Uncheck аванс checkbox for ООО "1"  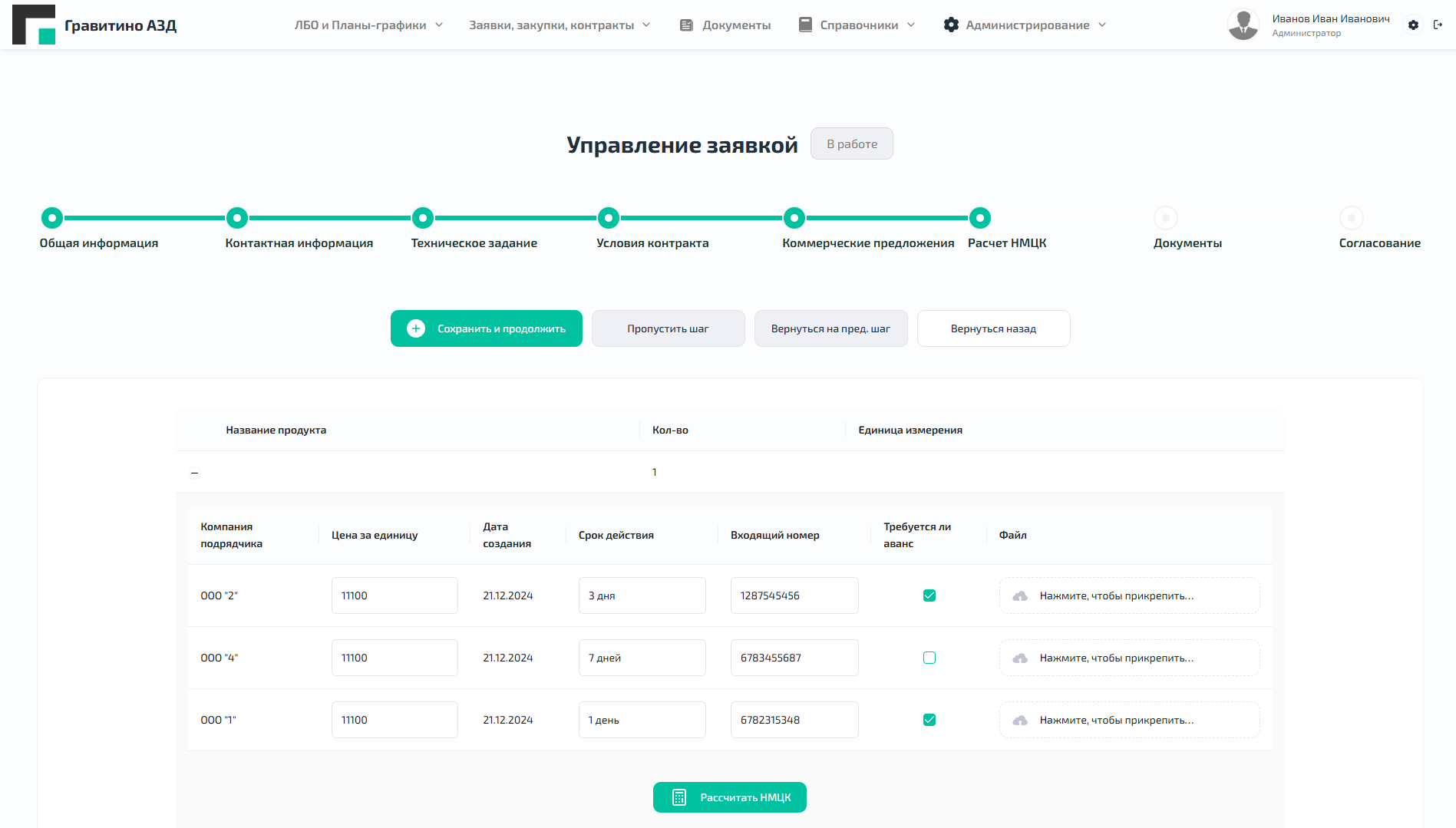coord(929,719)
